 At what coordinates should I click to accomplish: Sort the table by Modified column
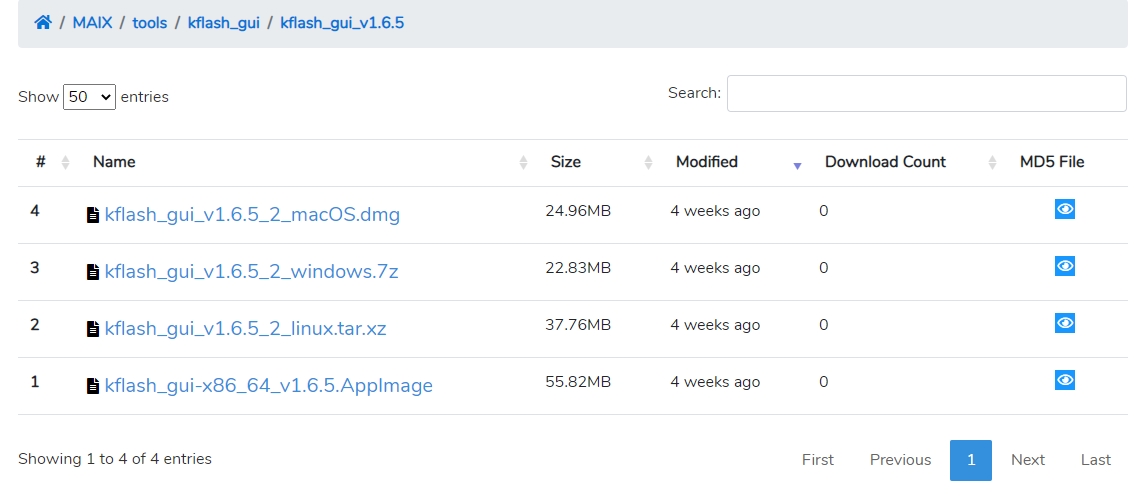[706, 162]
